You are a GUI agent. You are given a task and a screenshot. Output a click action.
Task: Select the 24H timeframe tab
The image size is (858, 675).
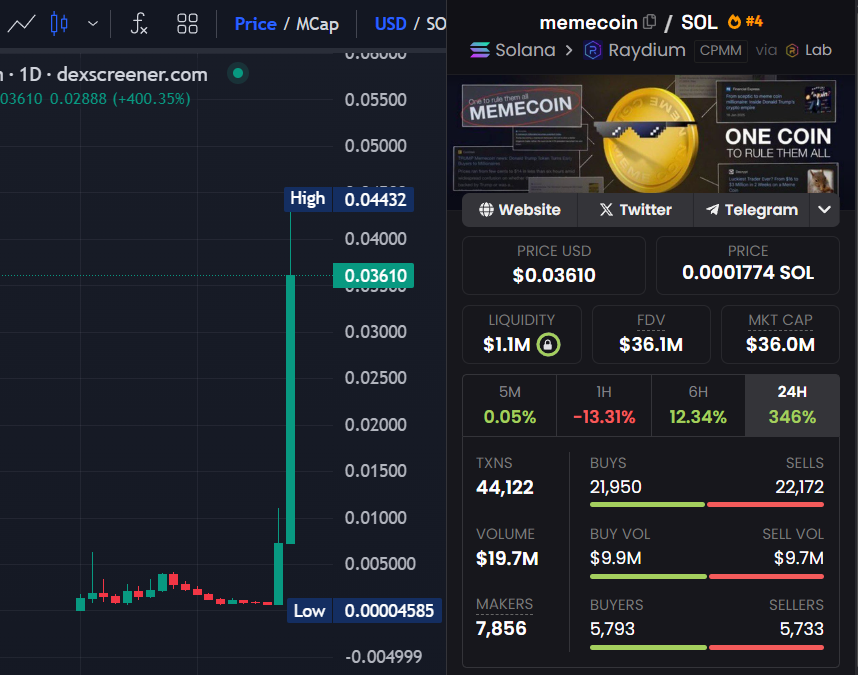pos(792,405)
